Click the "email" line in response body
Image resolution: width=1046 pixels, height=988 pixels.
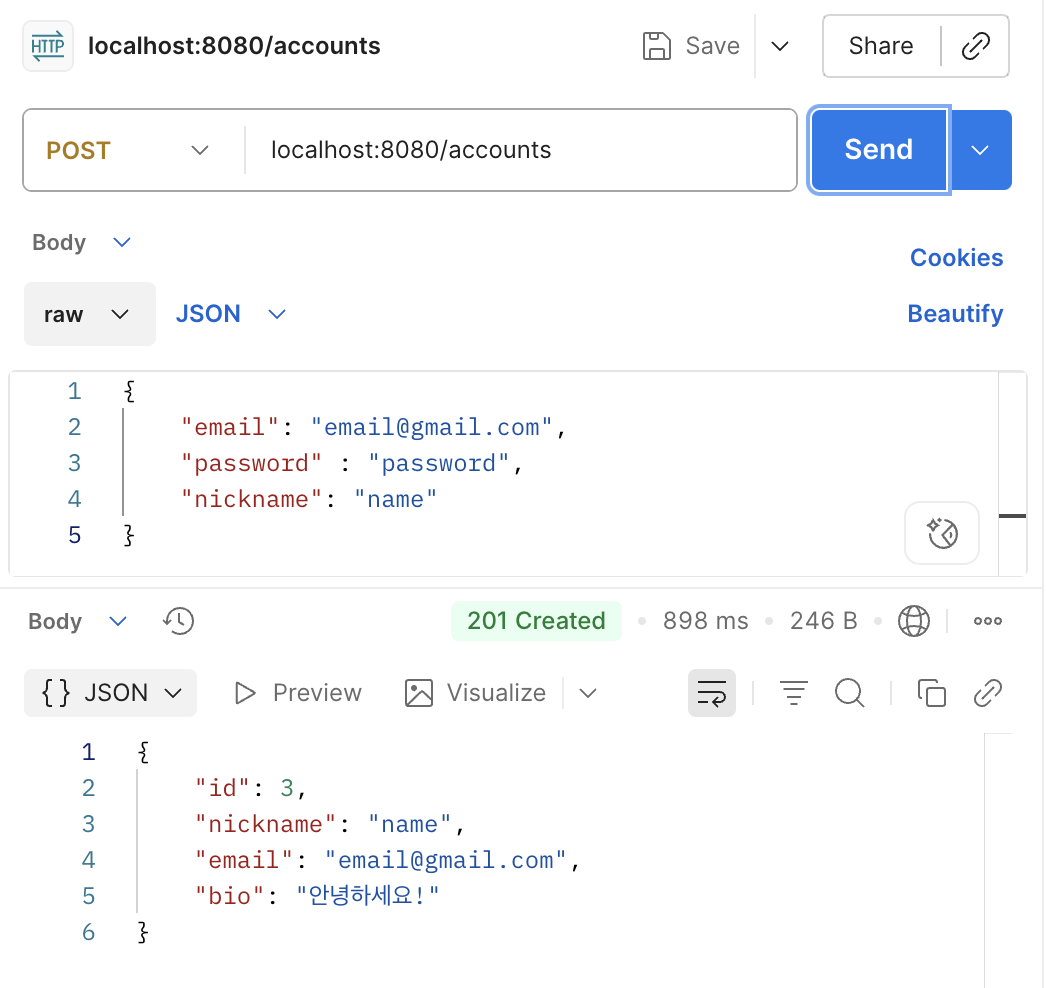[387, 861]
